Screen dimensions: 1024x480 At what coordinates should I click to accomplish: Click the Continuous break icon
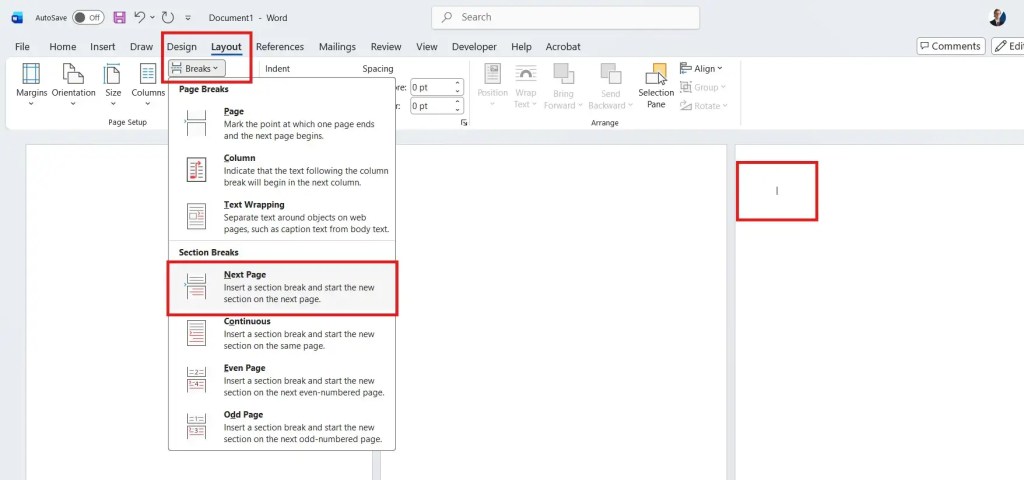(196, 333)
